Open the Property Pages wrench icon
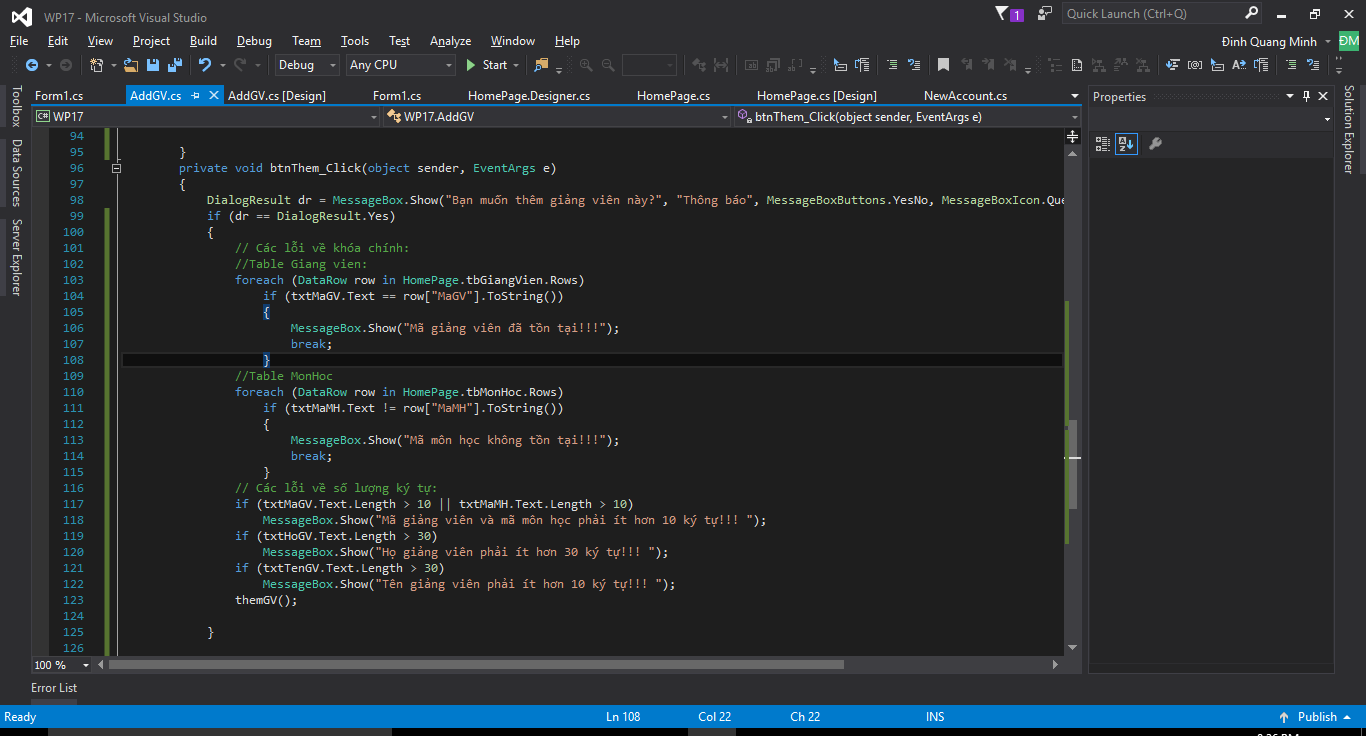 coord(1155,144)
